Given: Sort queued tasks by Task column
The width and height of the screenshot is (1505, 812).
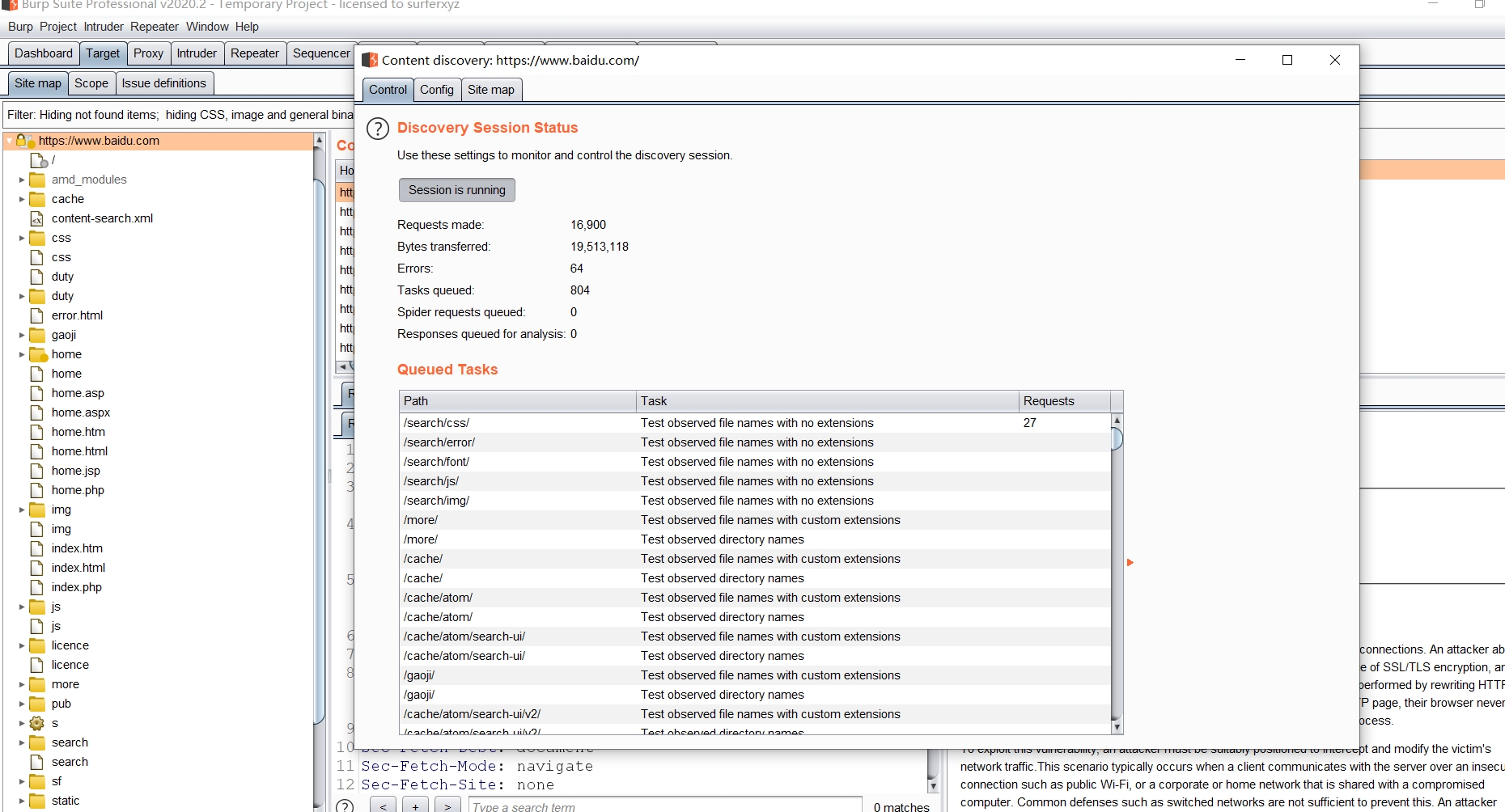Looking at the screenshot, I should 827,401.
